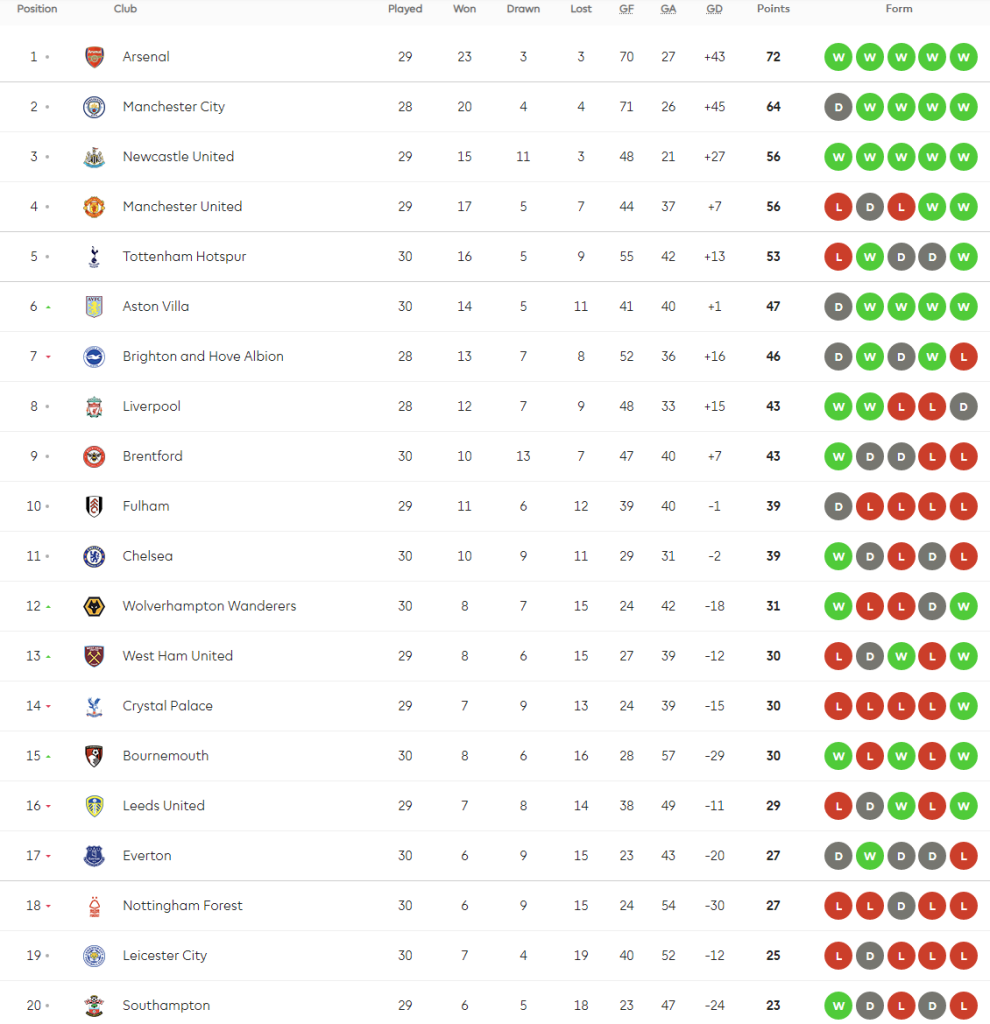The width and height of the screenshot is (990, 1024).
Task: Click the Southampton club badge
Action: click(94, 1005)
